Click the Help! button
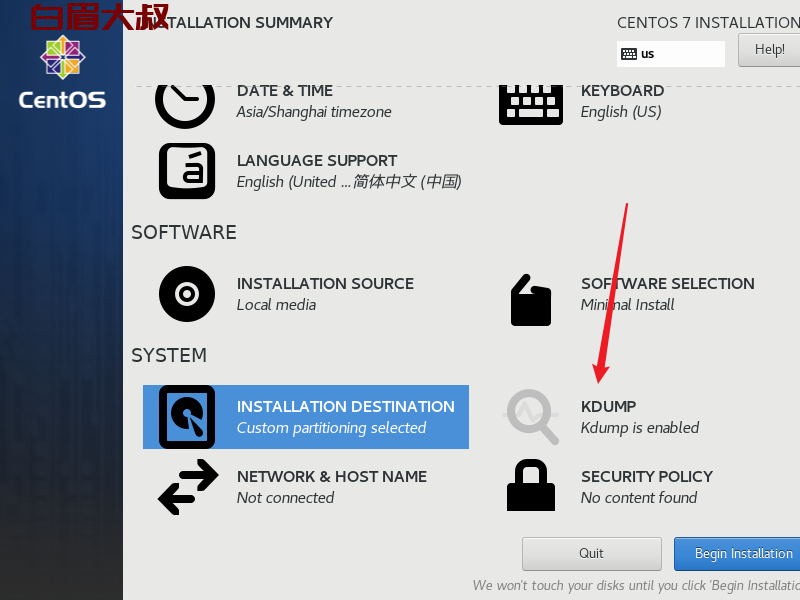Screen dimensions: 800x600 769,49
